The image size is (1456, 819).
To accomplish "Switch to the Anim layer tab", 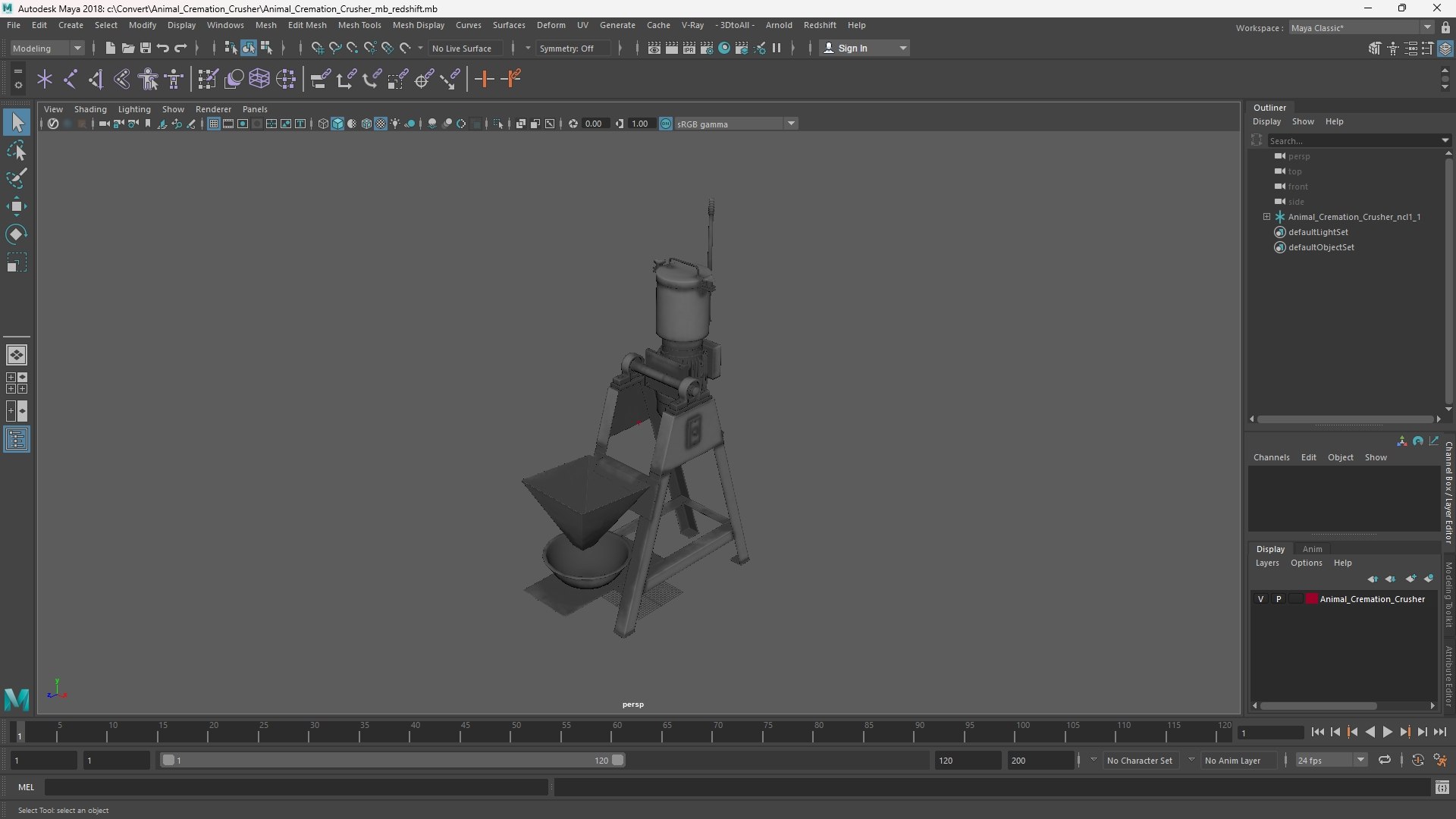I will pyautogui.click(x=1313, y=549).
